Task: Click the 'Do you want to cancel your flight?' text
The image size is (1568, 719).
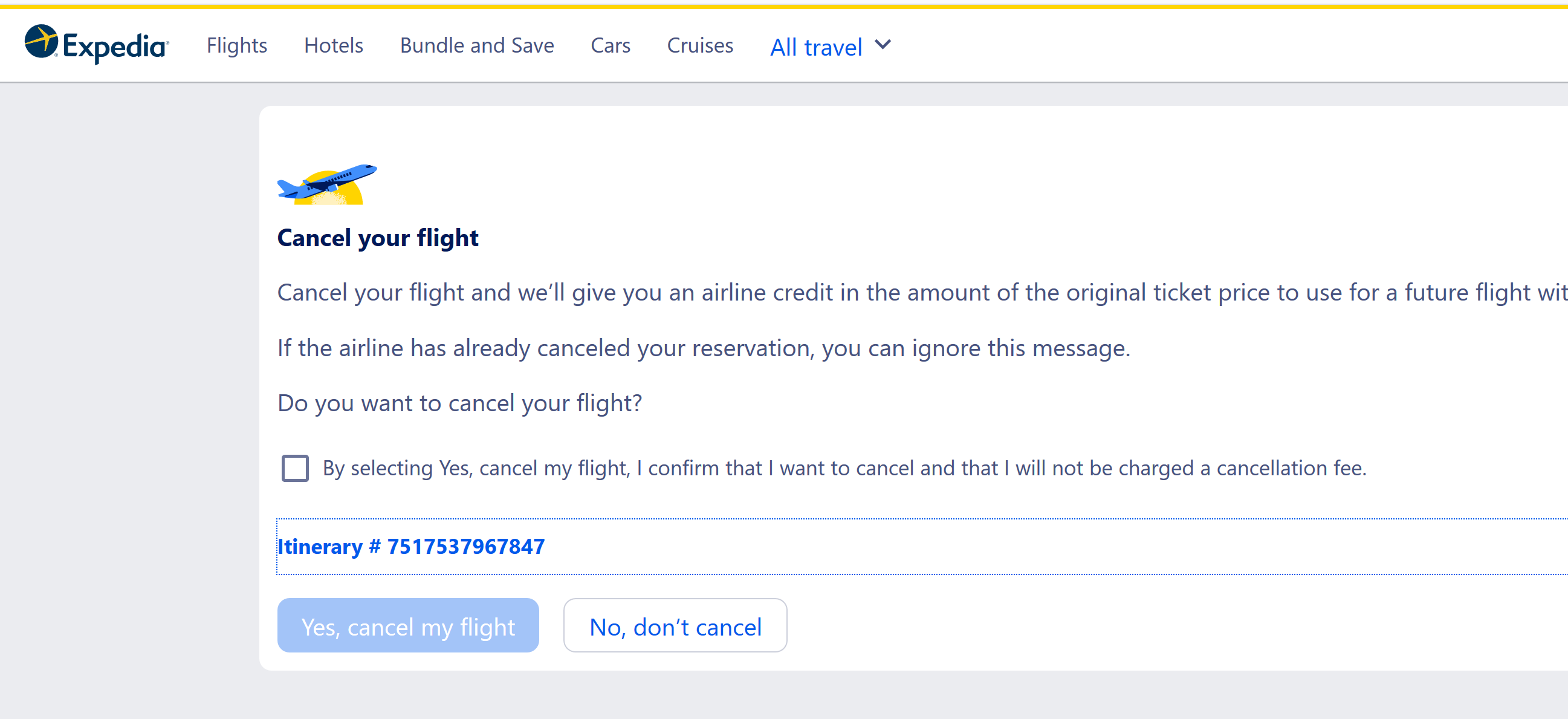Action: click(x=459, y=403)
